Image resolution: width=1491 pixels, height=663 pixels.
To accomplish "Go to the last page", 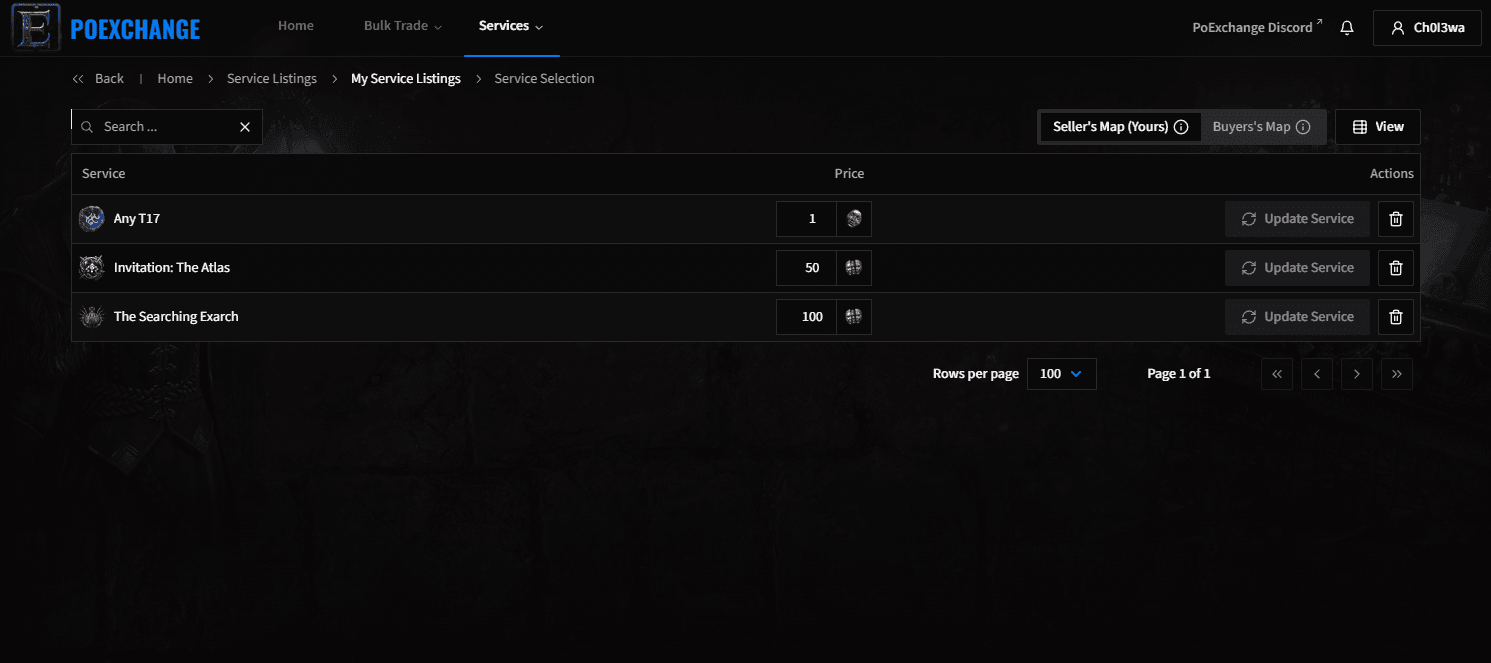I will pos(1397,374).
